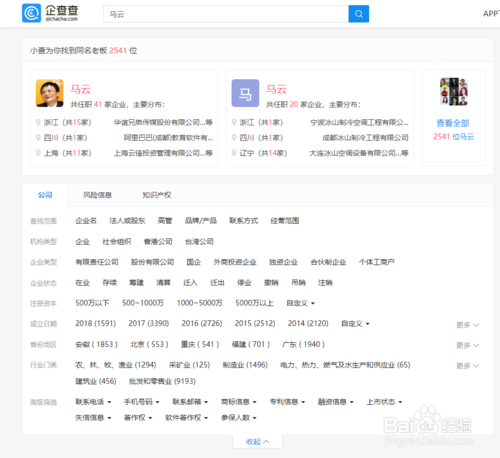The image size is (500, 458).
Task: Filter enterprise status by 在业
Action: coord(83,283)
